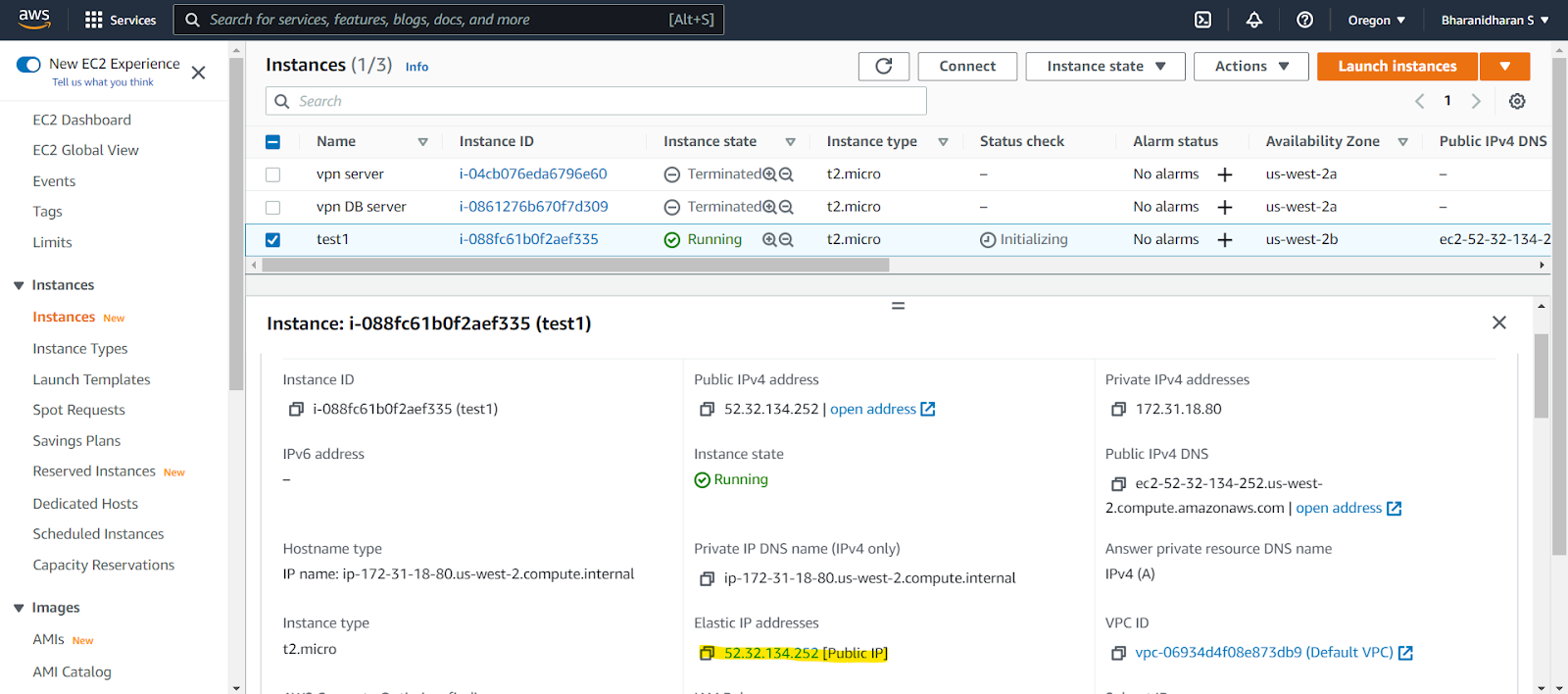Open the Actions dropdown
1568x694 pixels.
(x=1251, y=66)
